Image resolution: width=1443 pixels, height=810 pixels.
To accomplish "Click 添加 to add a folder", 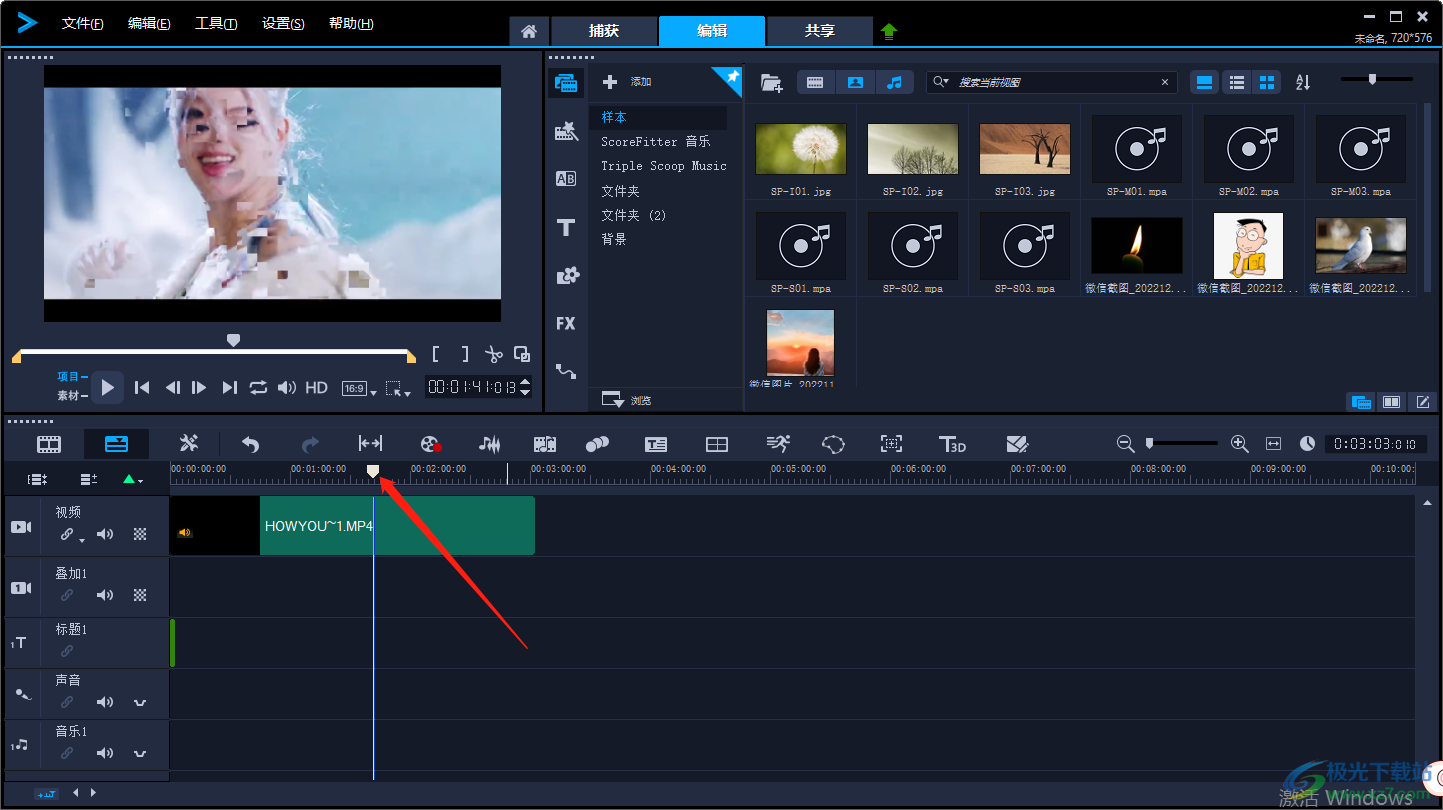I will pyautogui.click(x=628, y=82).
